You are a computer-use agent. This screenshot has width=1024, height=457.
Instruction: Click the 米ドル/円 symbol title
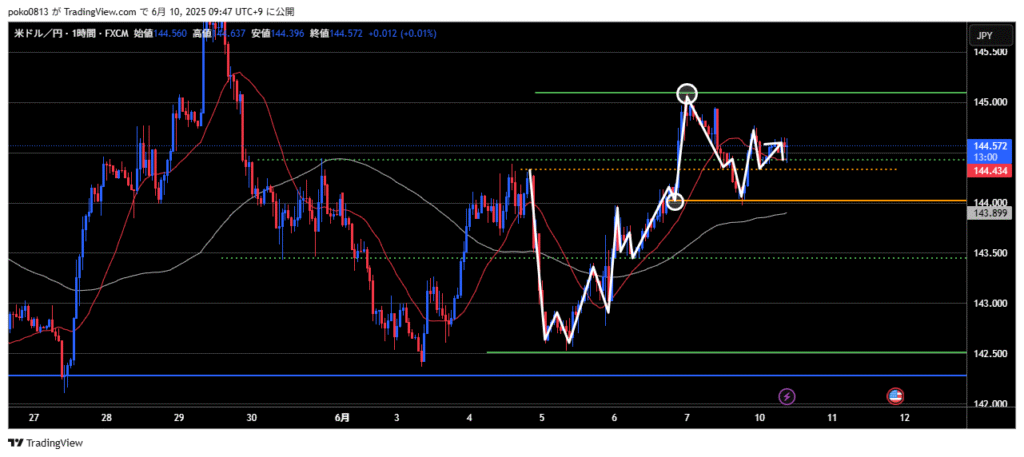coord(40,33)
